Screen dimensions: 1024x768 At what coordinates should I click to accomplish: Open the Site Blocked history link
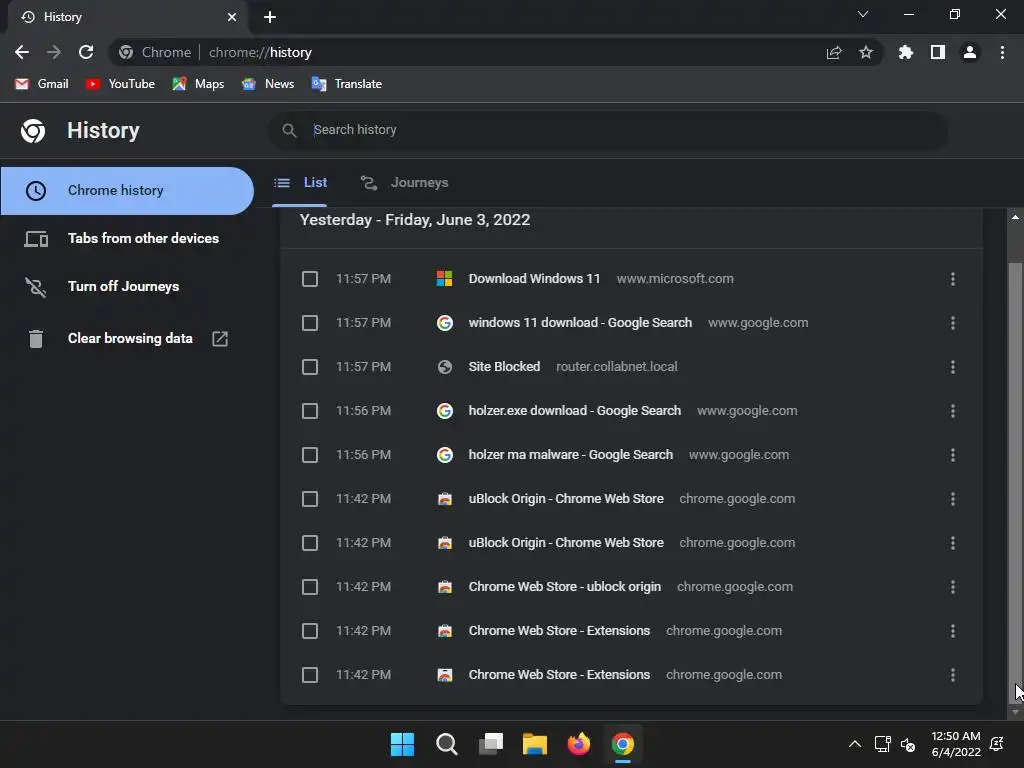[504, 367]
